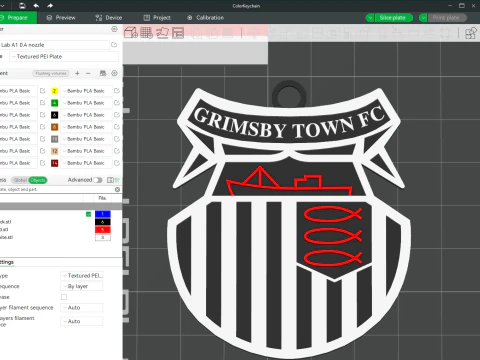Open Bambu PLA Basic dropdown for filament 12

pos(86,151)
